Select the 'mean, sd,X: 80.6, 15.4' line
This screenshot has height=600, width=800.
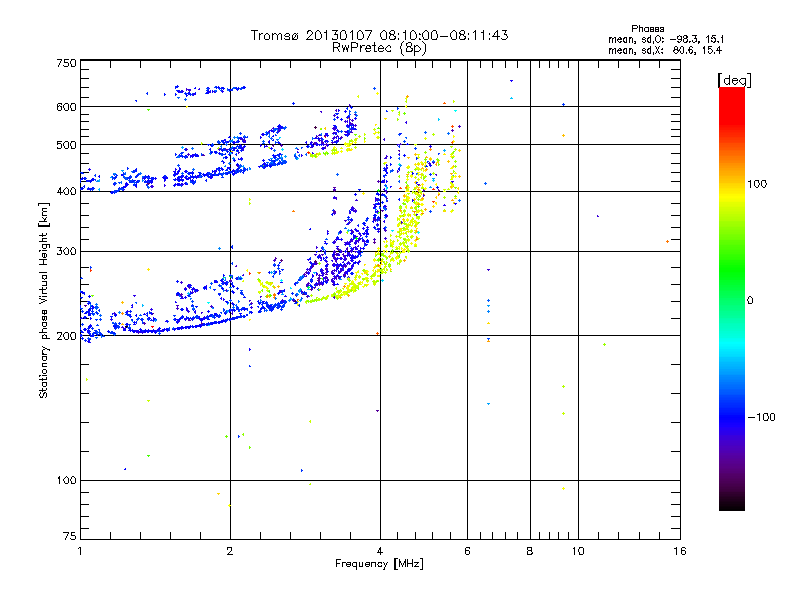point(665,50)
